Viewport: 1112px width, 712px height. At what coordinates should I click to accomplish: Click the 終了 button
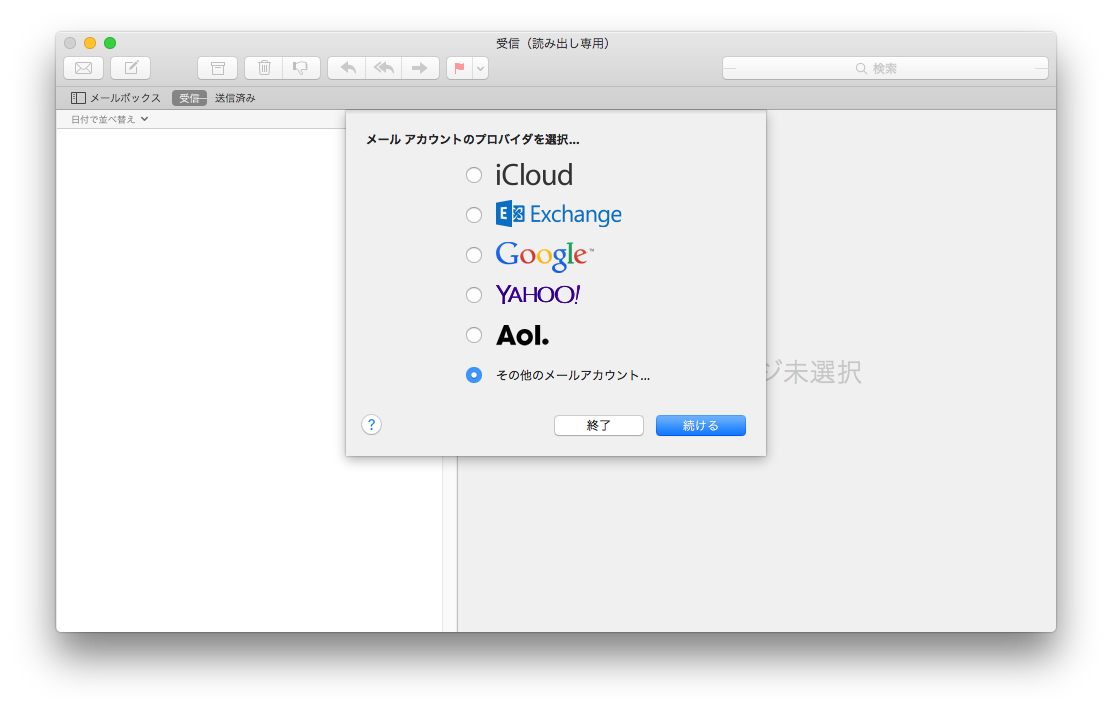click(x=599, y=425)
